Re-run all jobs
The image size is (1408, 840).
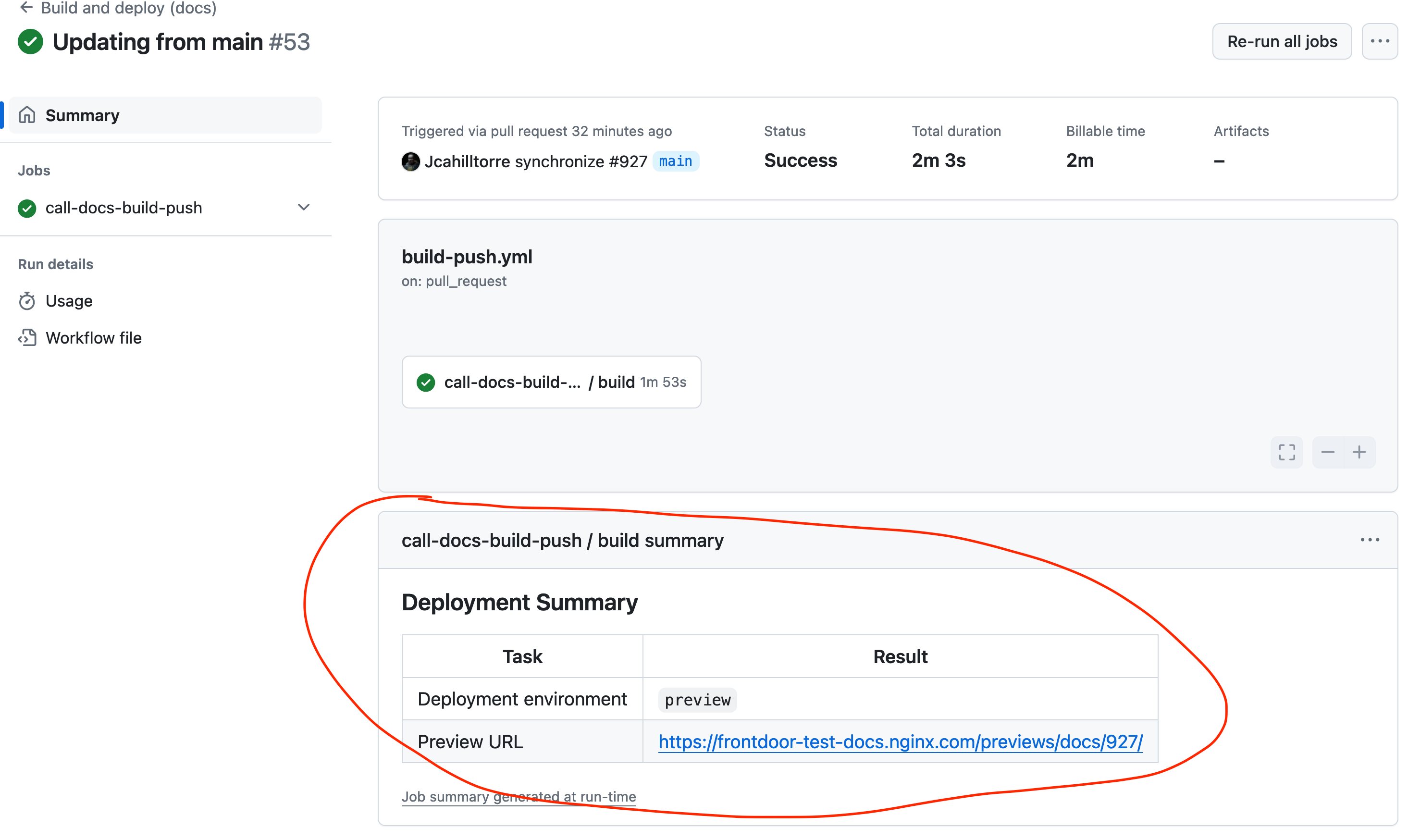pyautogui.click(x=1282, y=41)
